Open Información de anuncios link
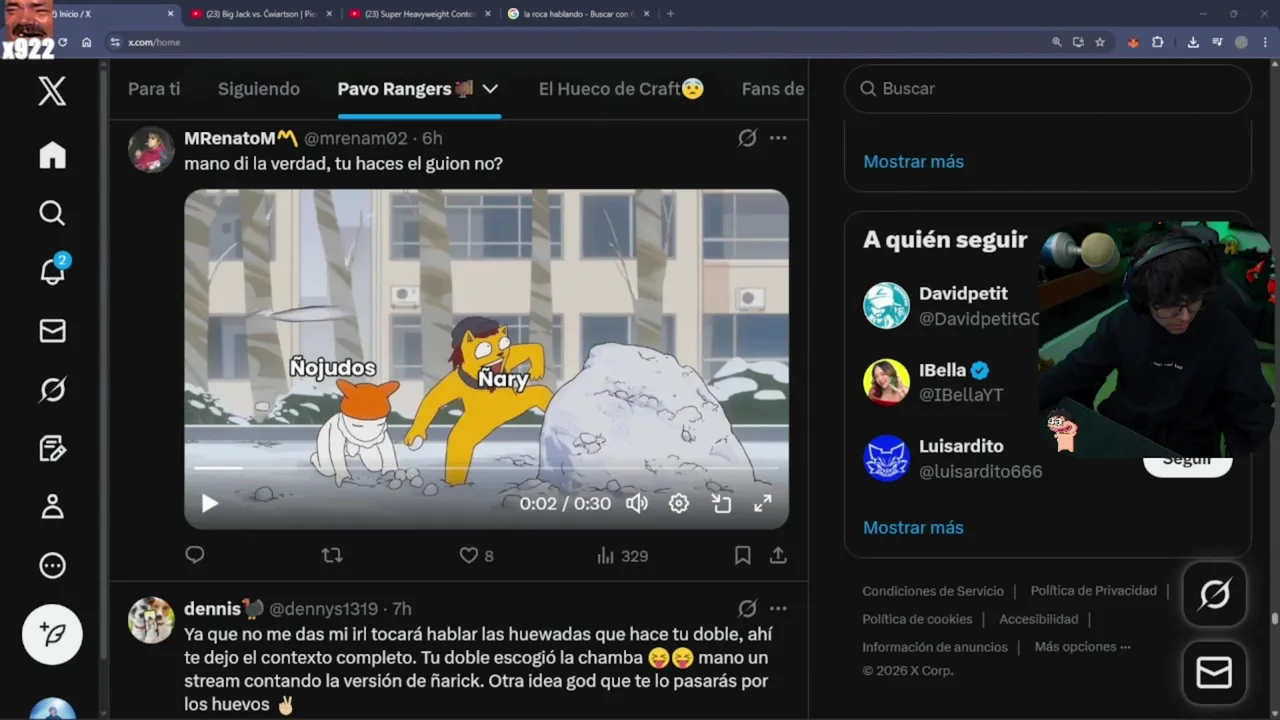Image resolution: width=1280 pixels, height=720 pixels. click(x=935, y=647)
